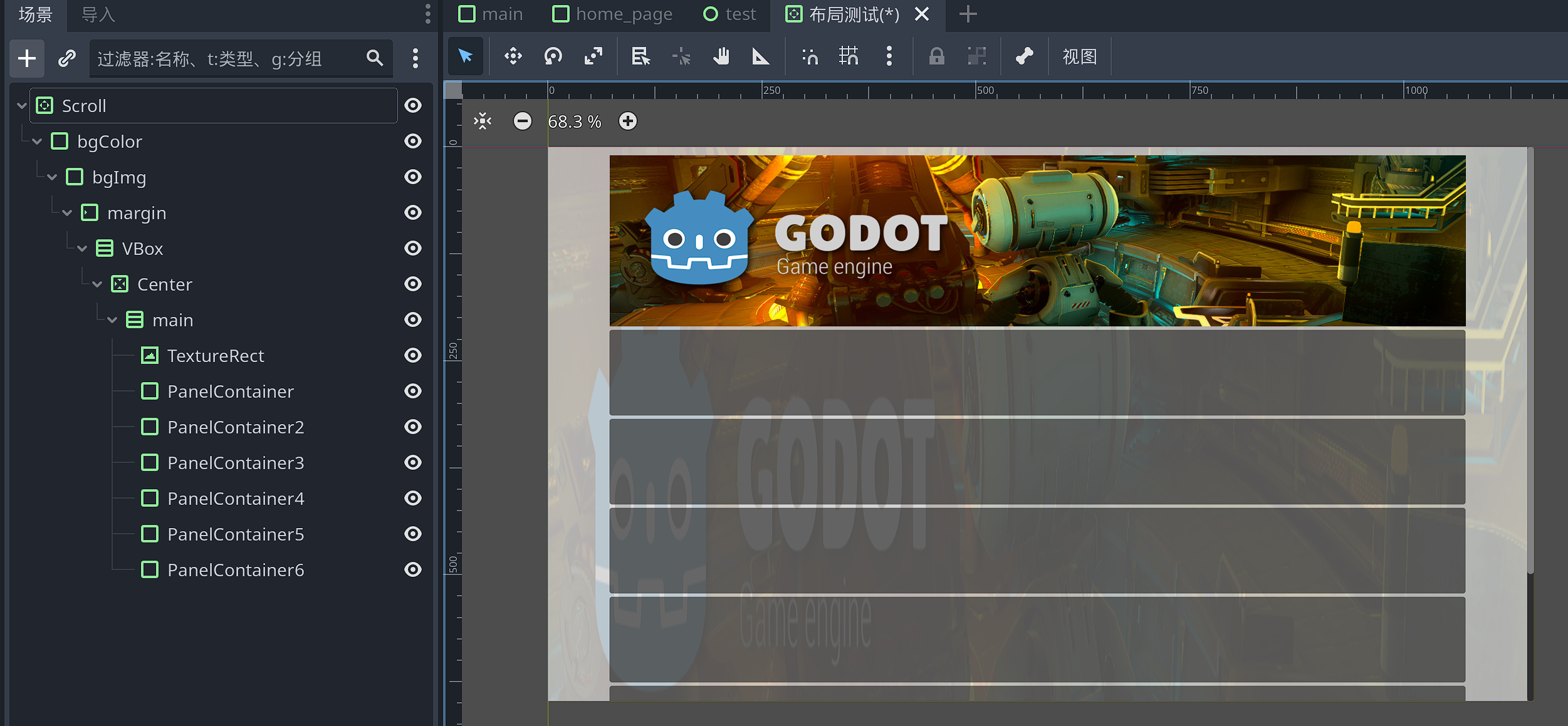Switch to the home_page scene tab

point(612,14)
